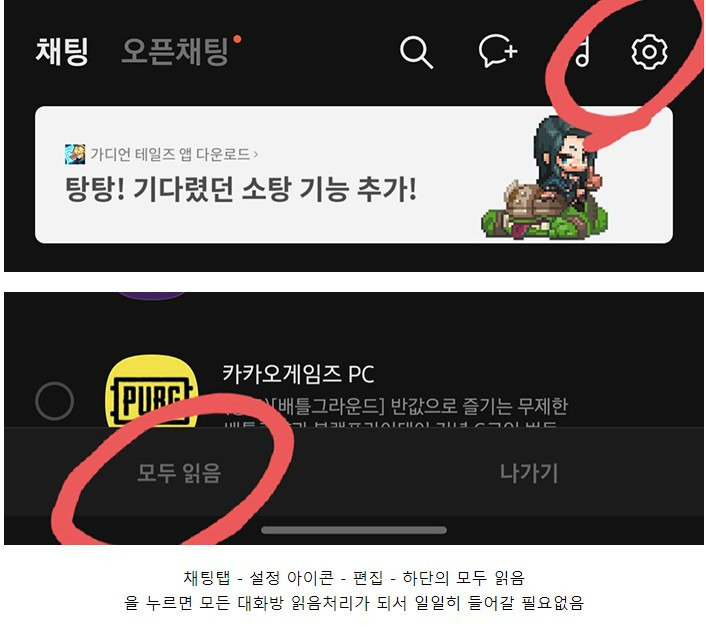The image size is (706, 627).
Task: Select the 카카오게임즈 PC chat selection circle
Action: (54, 401)
